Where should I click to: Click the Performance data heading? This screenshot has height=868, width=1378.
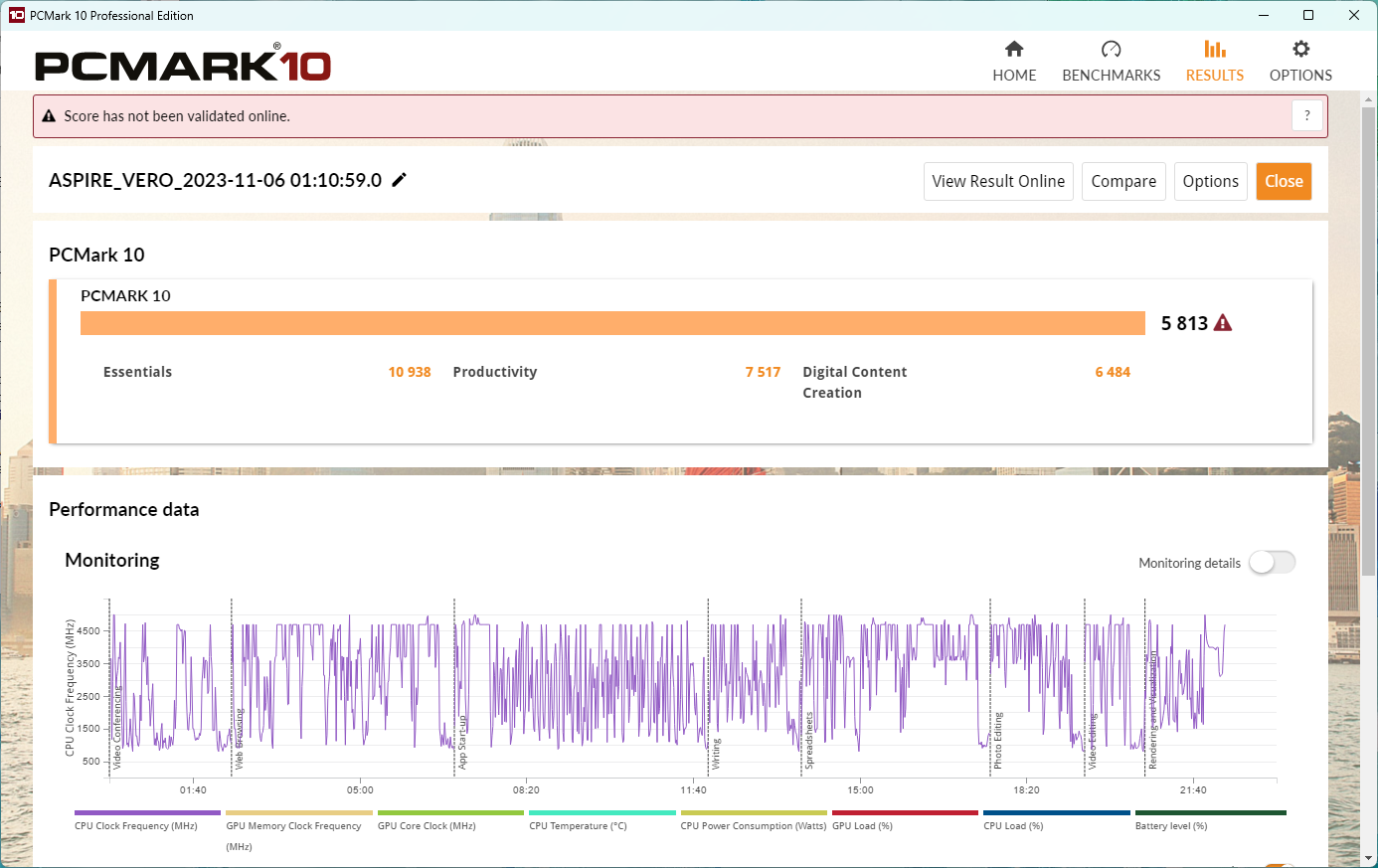[124, 509]
